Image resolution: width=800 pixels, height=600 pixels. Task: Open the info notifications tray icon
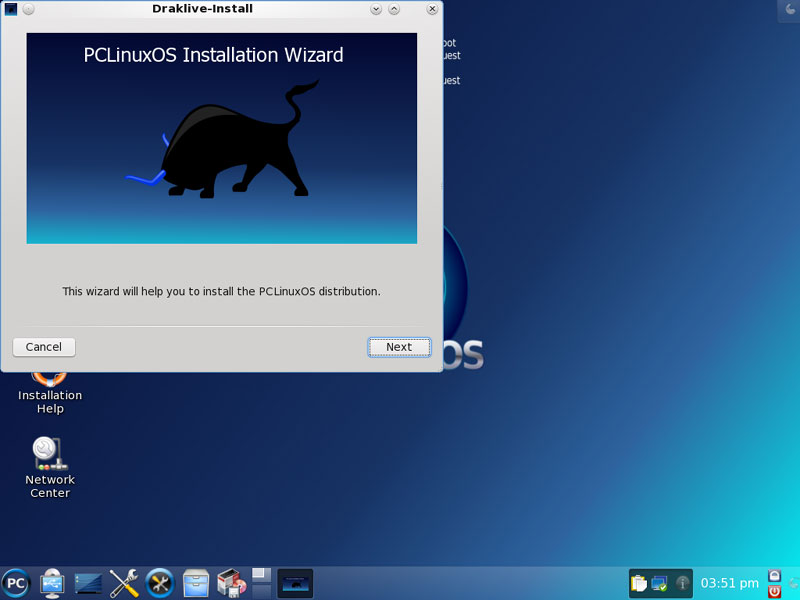pos(682,583)
